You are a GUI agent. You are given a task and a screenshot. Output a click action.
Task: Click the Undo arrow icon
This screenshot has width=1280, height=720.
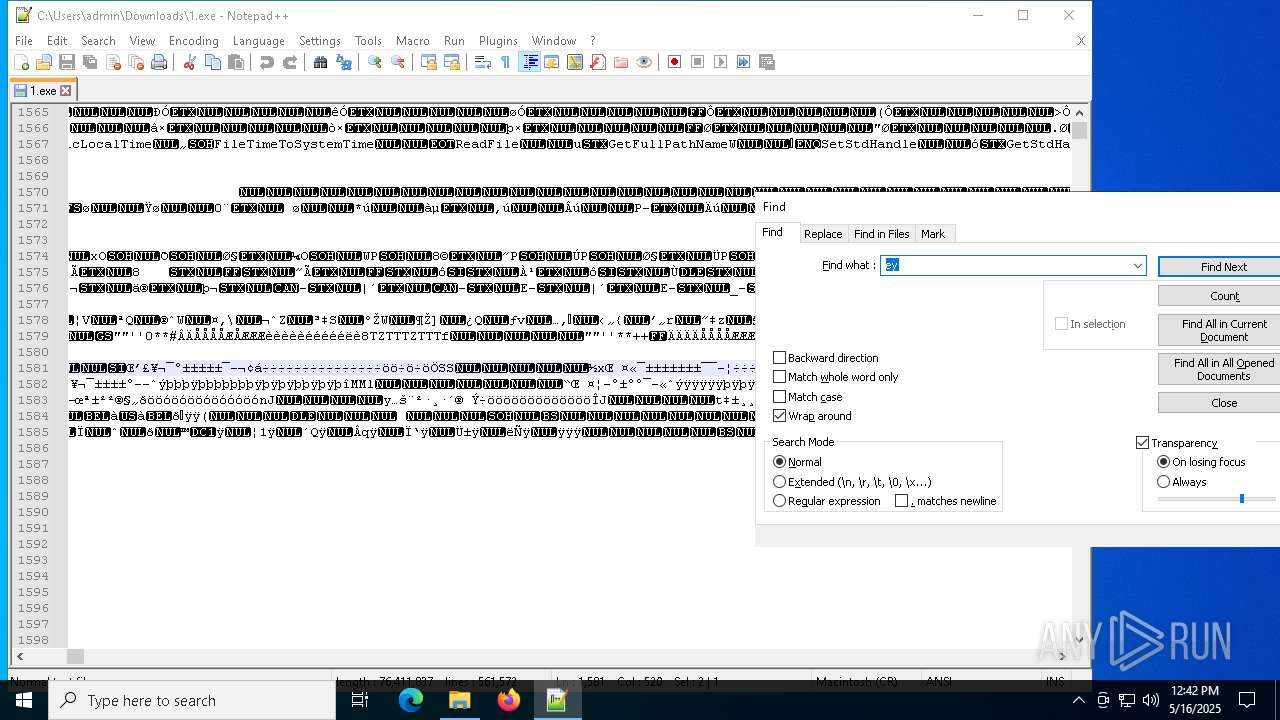coord(266,62)
